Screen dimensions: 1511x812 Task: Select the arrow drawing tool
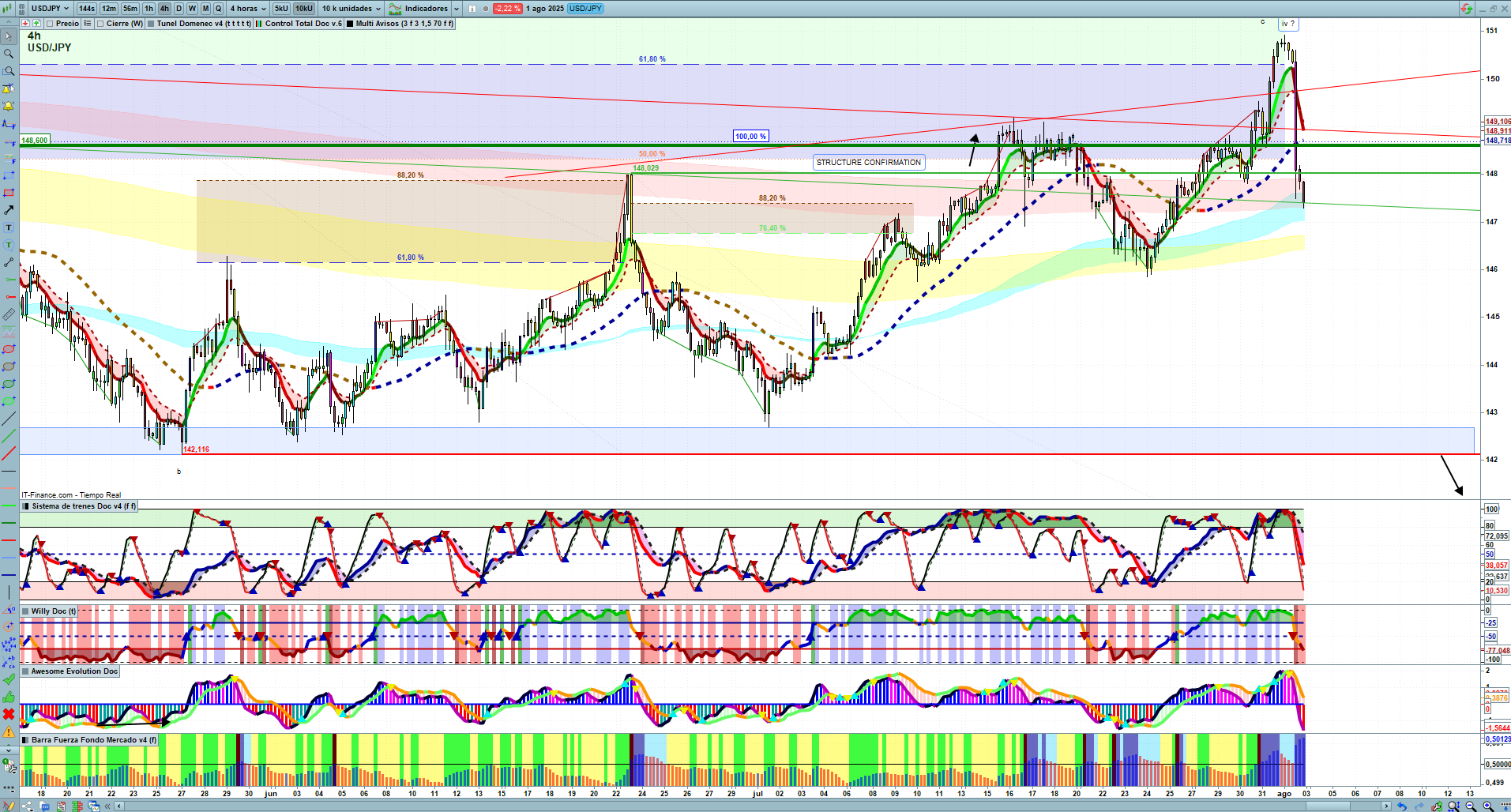click(9, 210)
